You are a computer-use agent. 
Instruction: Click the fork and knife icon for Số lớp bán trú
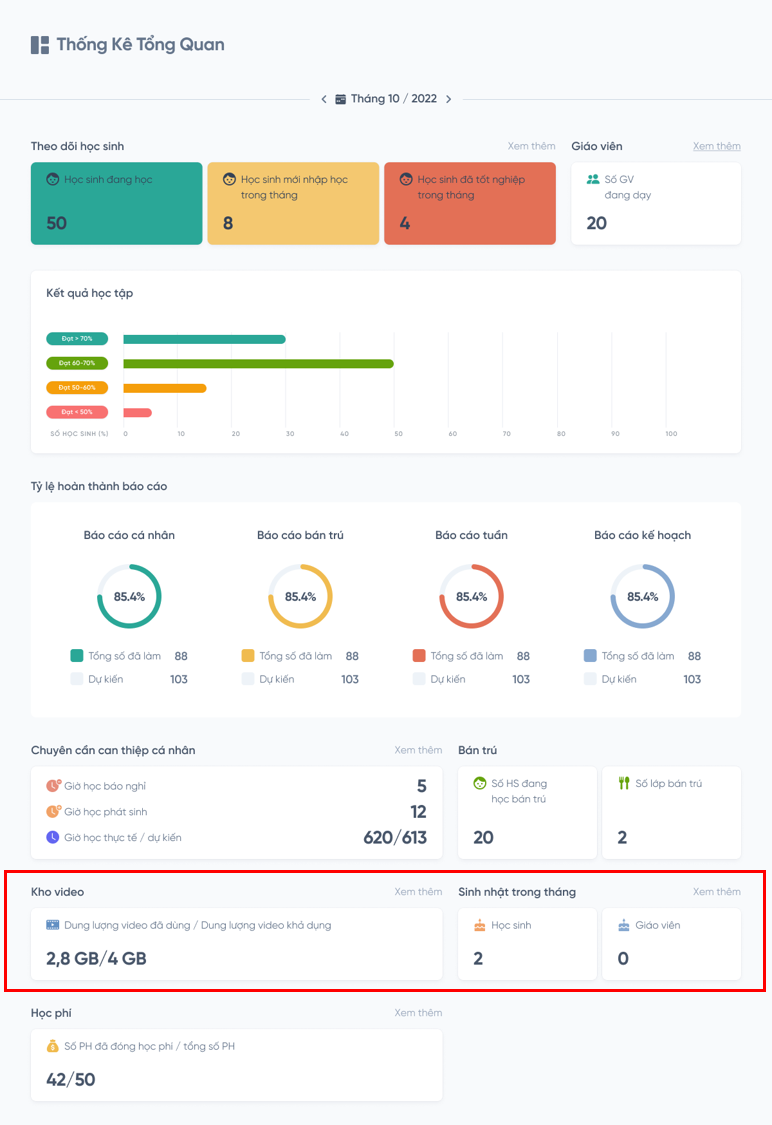click(624, 783)
